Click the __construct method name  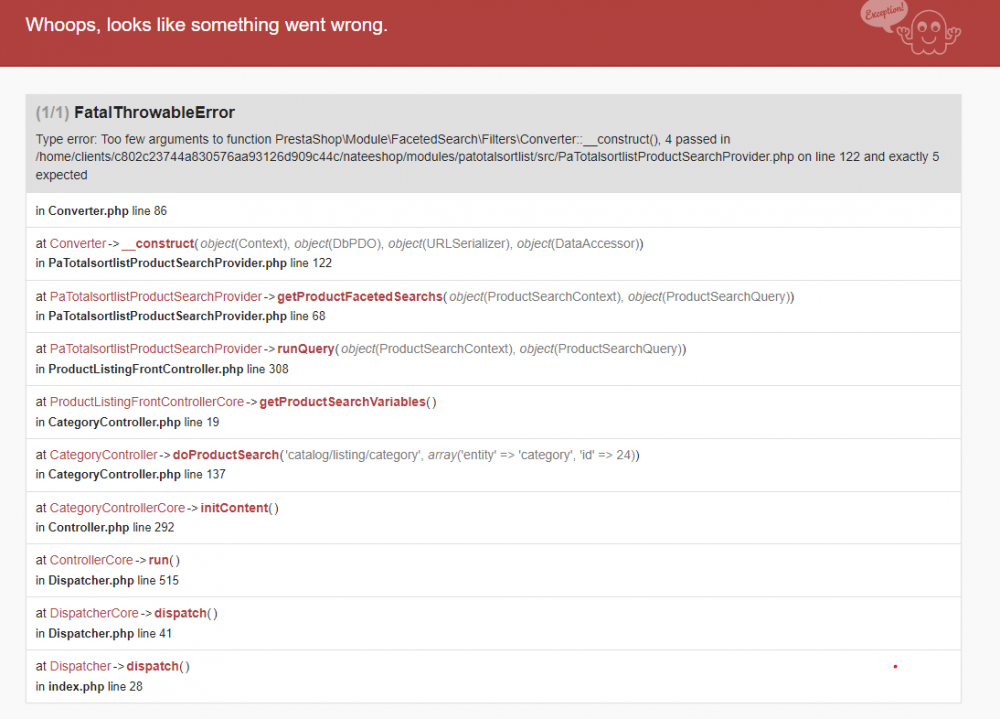tap(158, 244)
